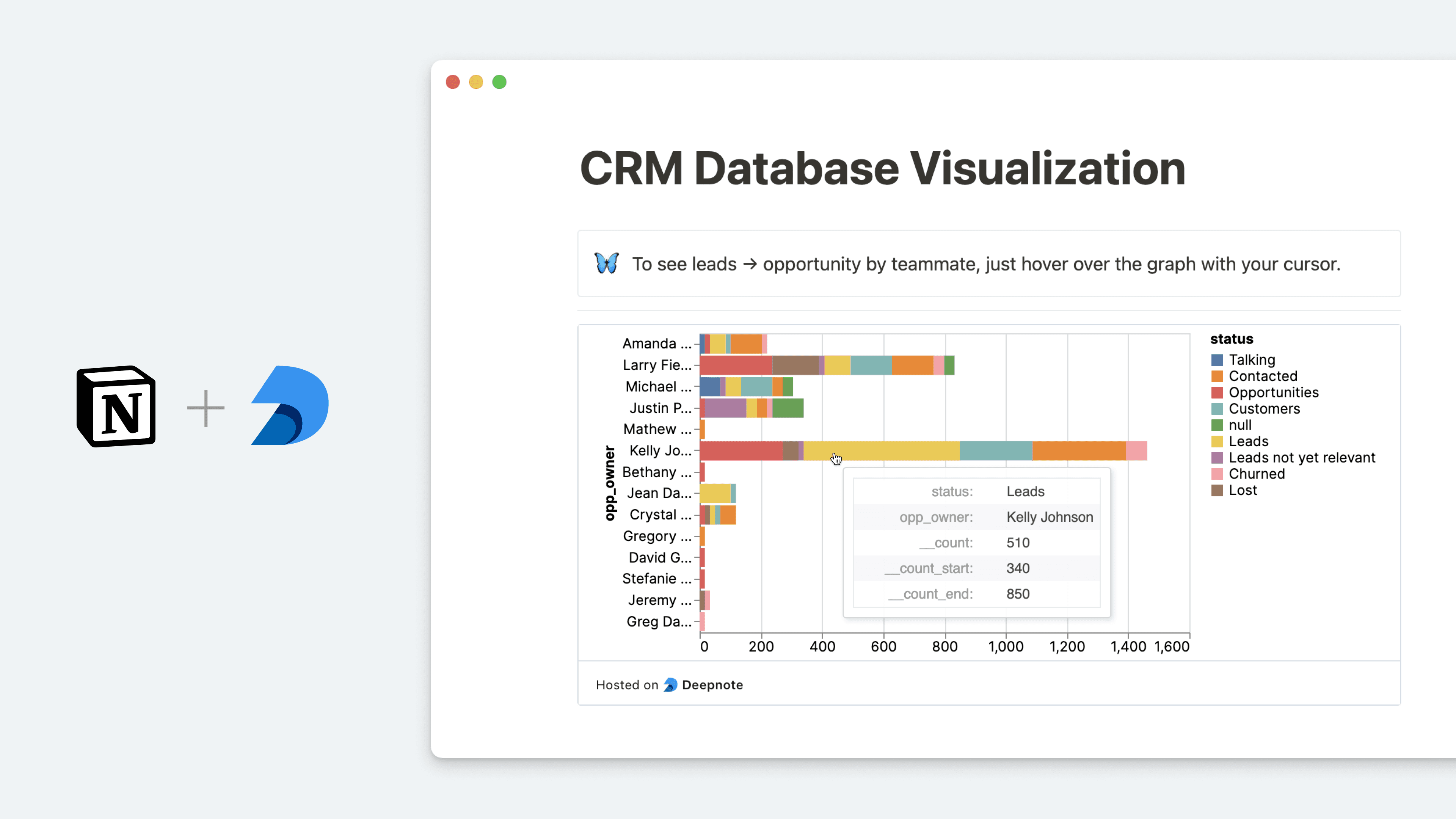Click the Talking legend color swatch
1456x819 pixels.
pyautogui.click(x=1217, y=360)
